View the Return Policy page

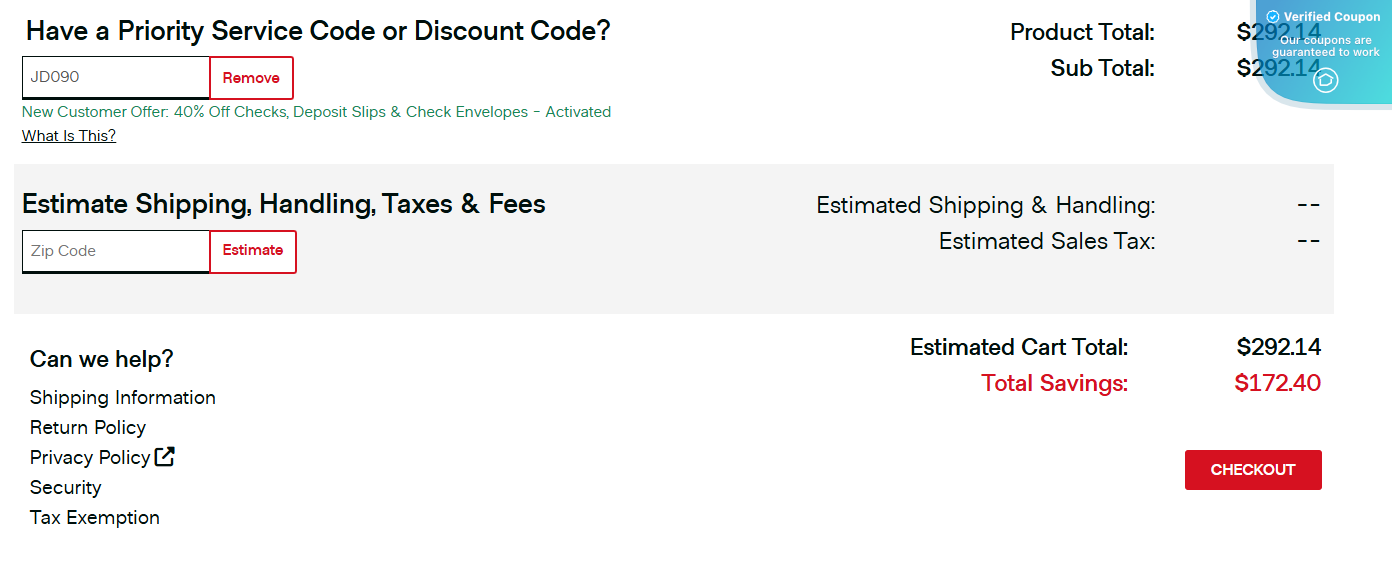coord(88,427)
